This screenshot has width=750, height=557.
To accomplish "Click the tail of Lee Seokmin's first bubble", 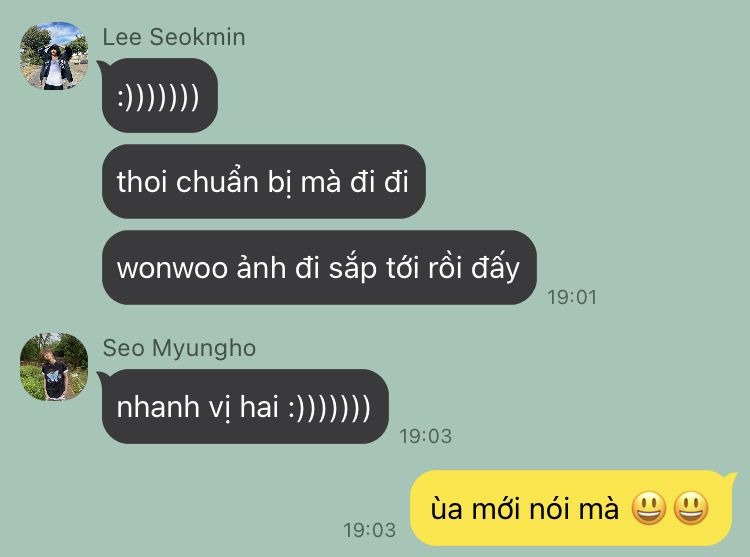I will coord(102,66).
